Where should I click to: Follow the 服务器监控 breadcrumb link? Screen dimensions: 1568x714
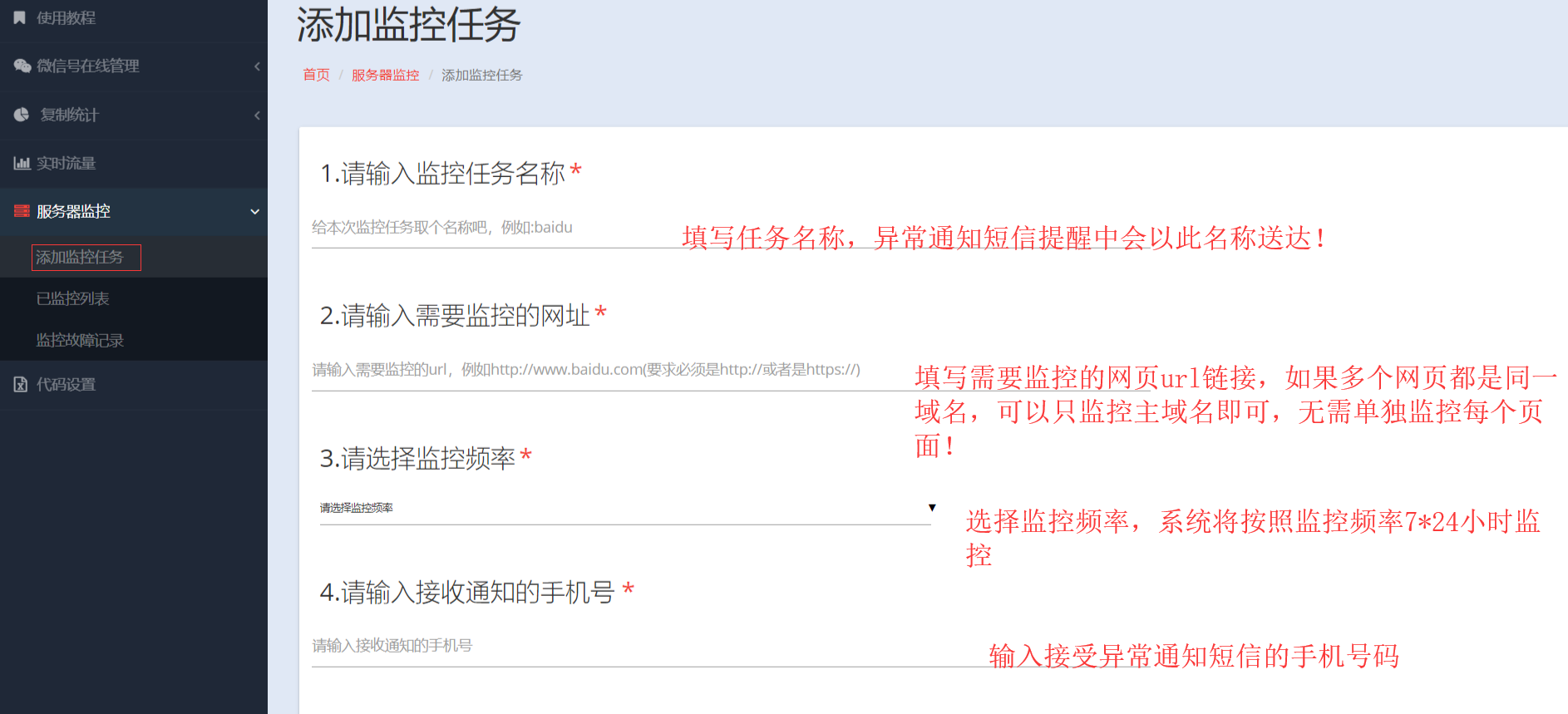(385, 75)
